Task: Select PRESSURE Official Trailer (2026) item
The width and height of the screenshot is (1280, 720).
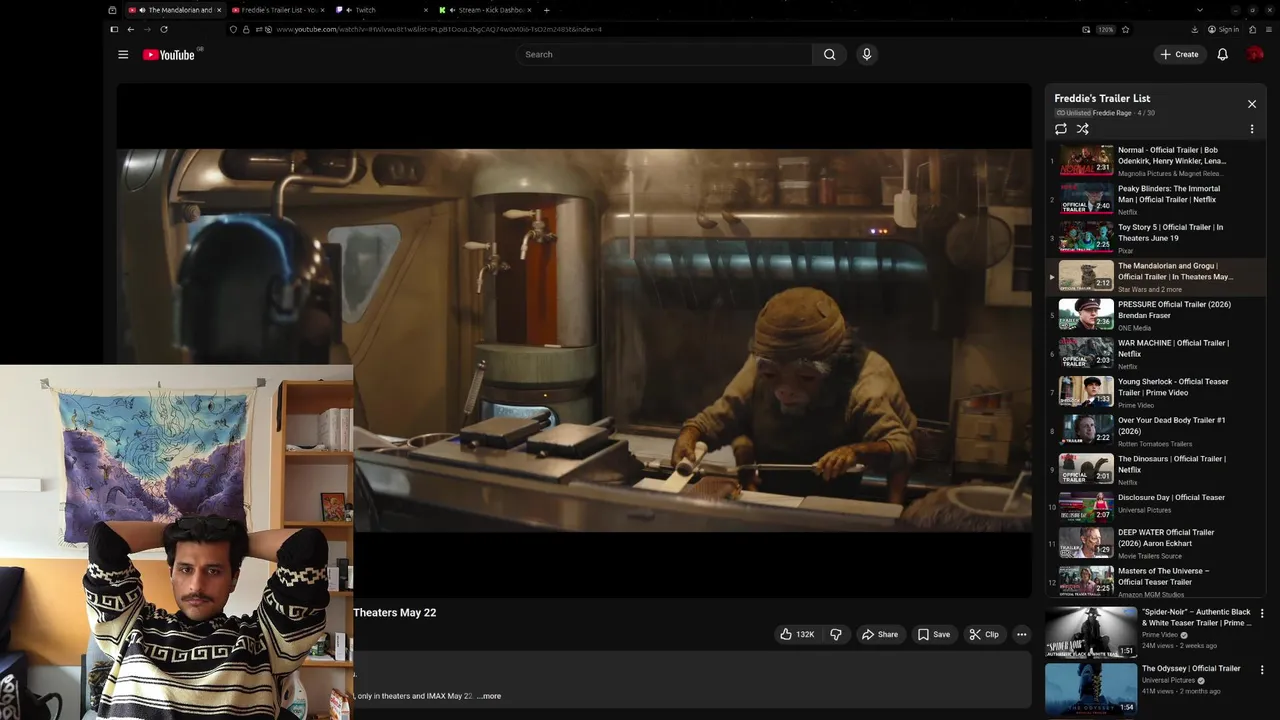Action: [1155, 315]
